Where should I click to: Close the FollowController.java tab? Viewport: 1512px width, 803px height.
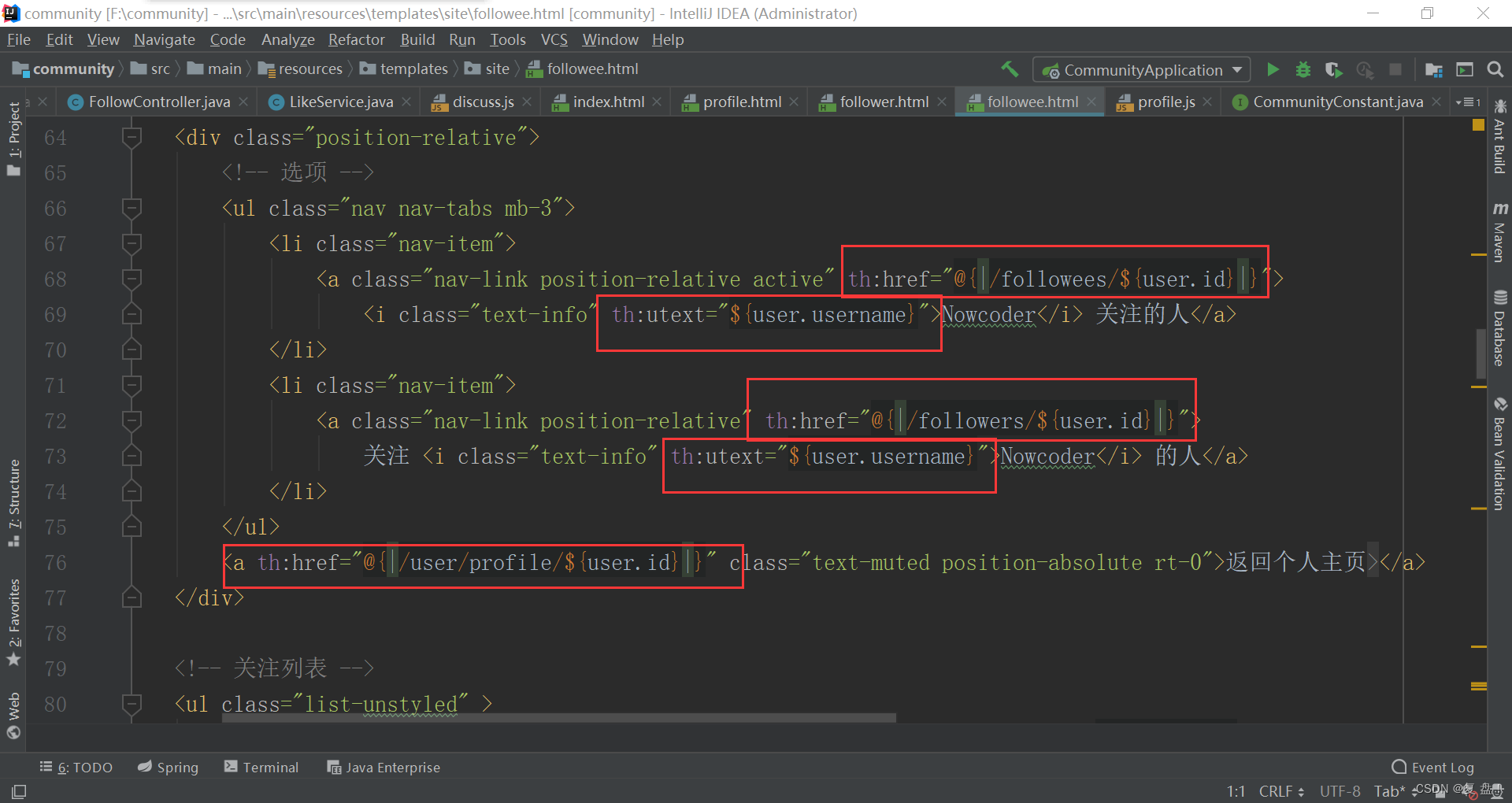[243, 102]
